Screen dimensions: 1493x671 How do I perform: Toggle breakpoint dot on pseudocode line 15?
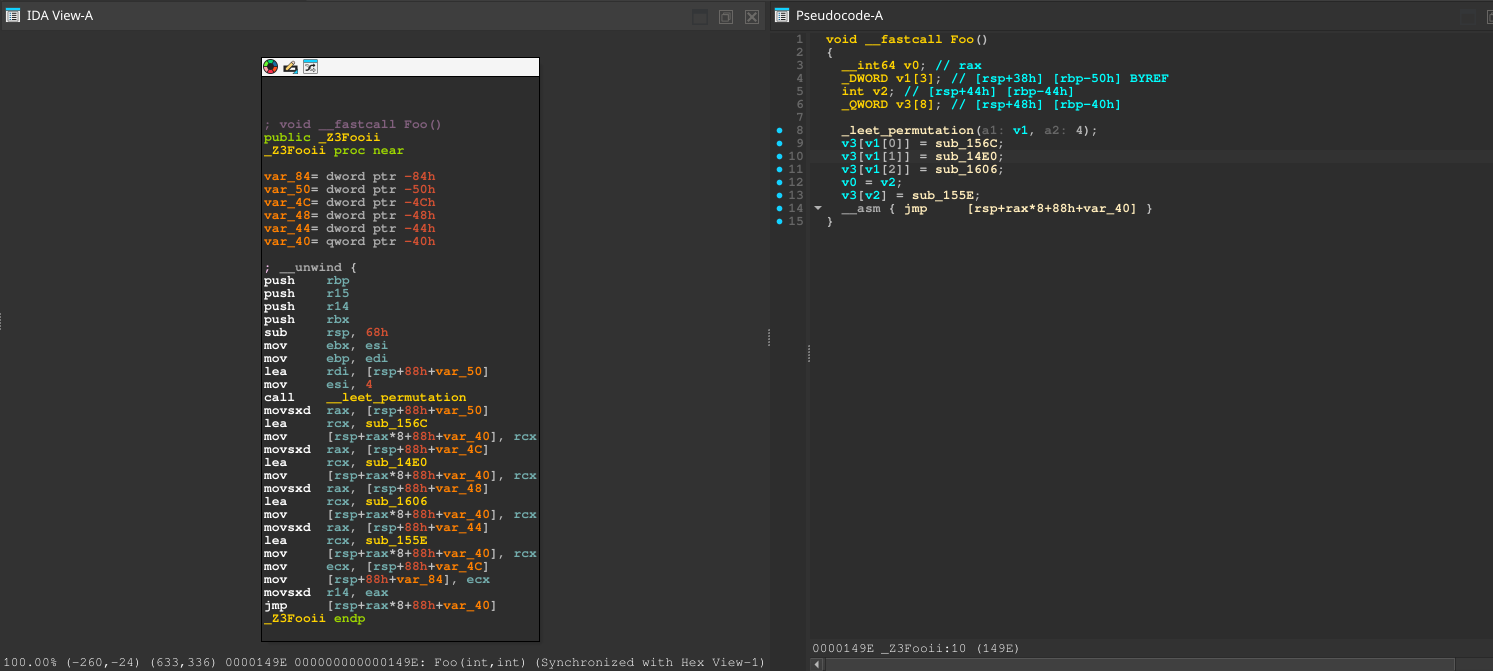(x=780, y=221)
